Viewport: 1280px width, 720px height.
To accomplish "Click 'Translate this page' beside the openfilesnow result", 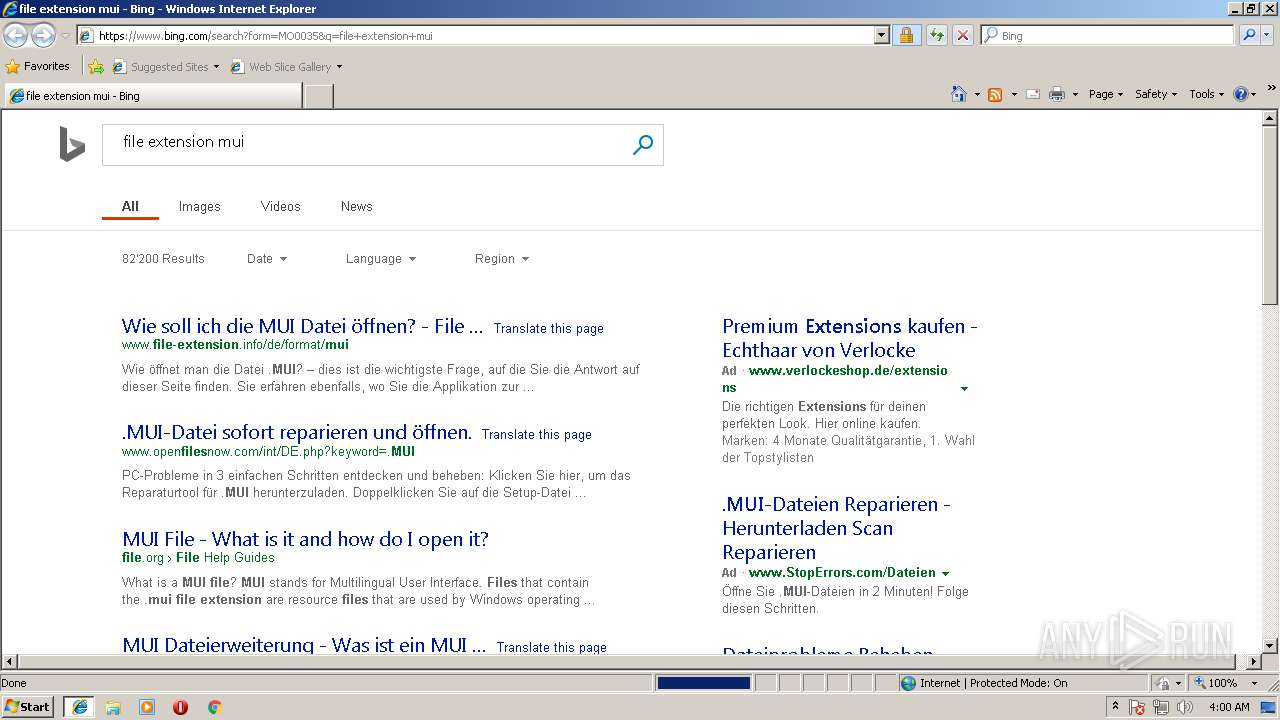I will tap(536, 434).
